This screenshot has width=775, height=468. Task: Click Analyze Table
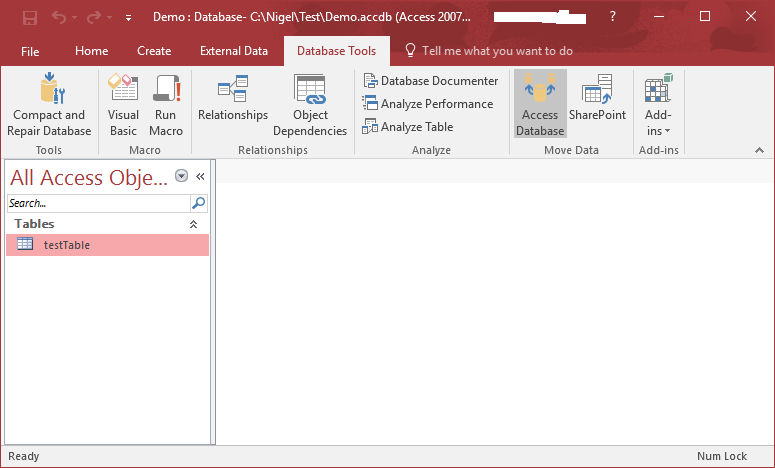408,127
